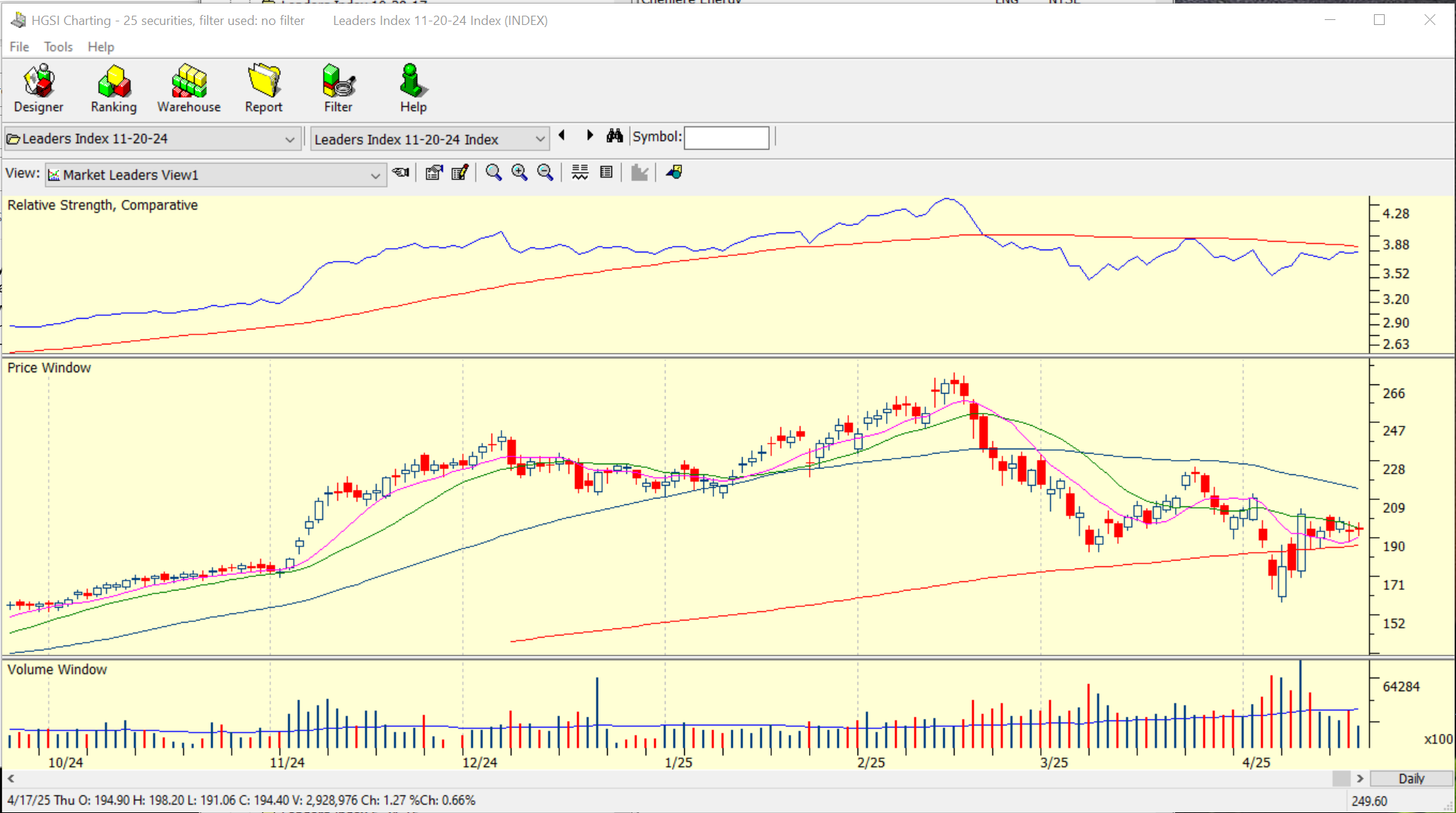Expand the Leaders Index 11-20-24 Index security dropdown

[x=540, y=139]
